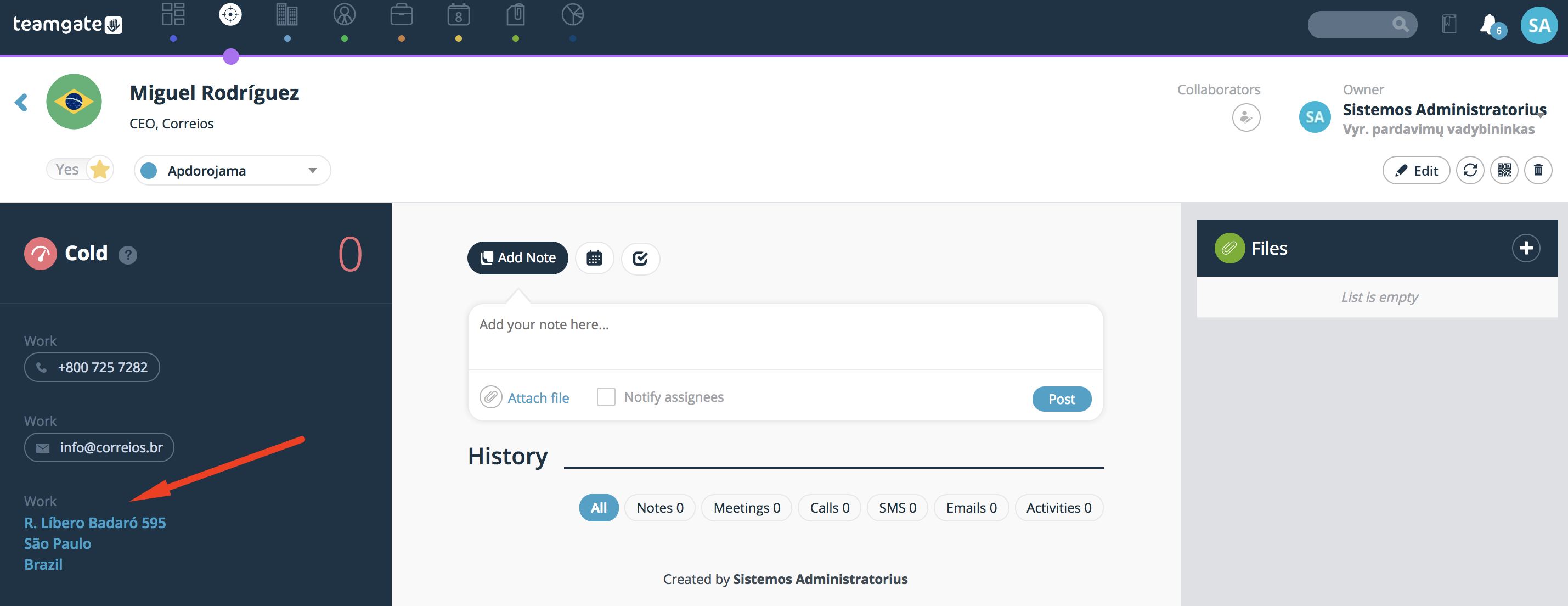Click the Cold gauge icon
Screen dimensions: 1568x606
point(40,254)
